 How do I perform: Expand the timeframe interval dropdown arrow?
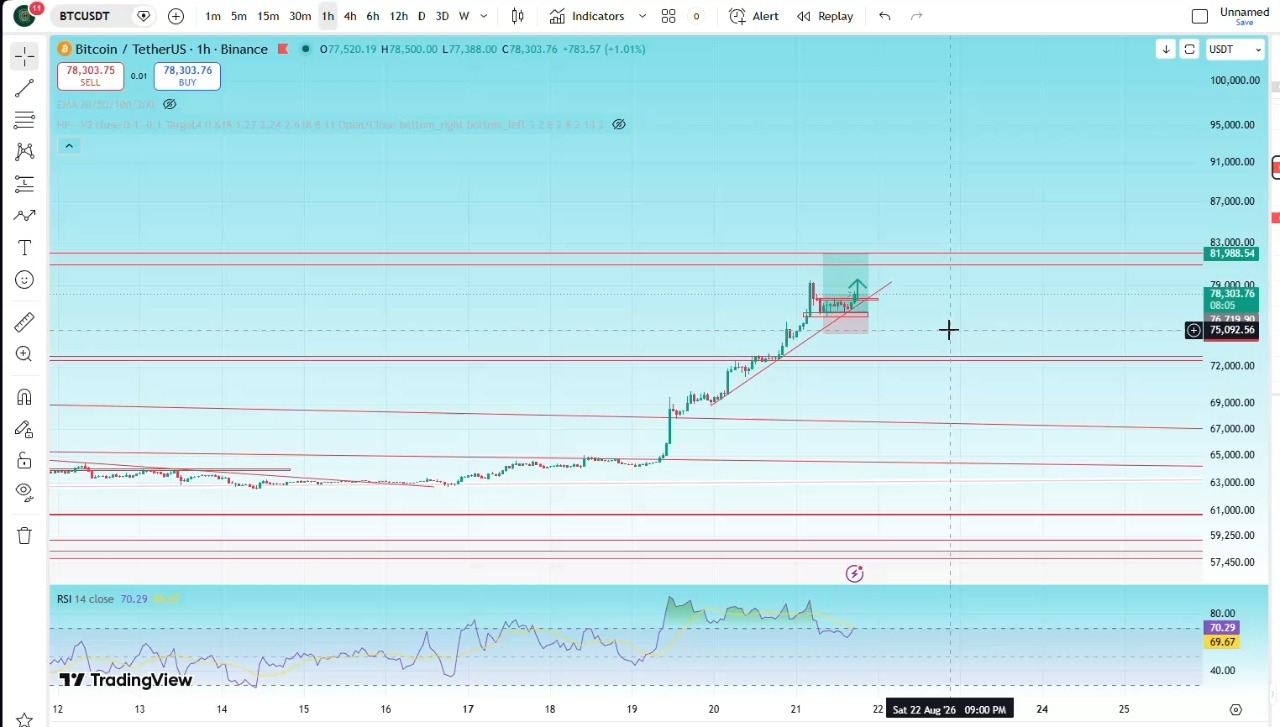[485, 16]
